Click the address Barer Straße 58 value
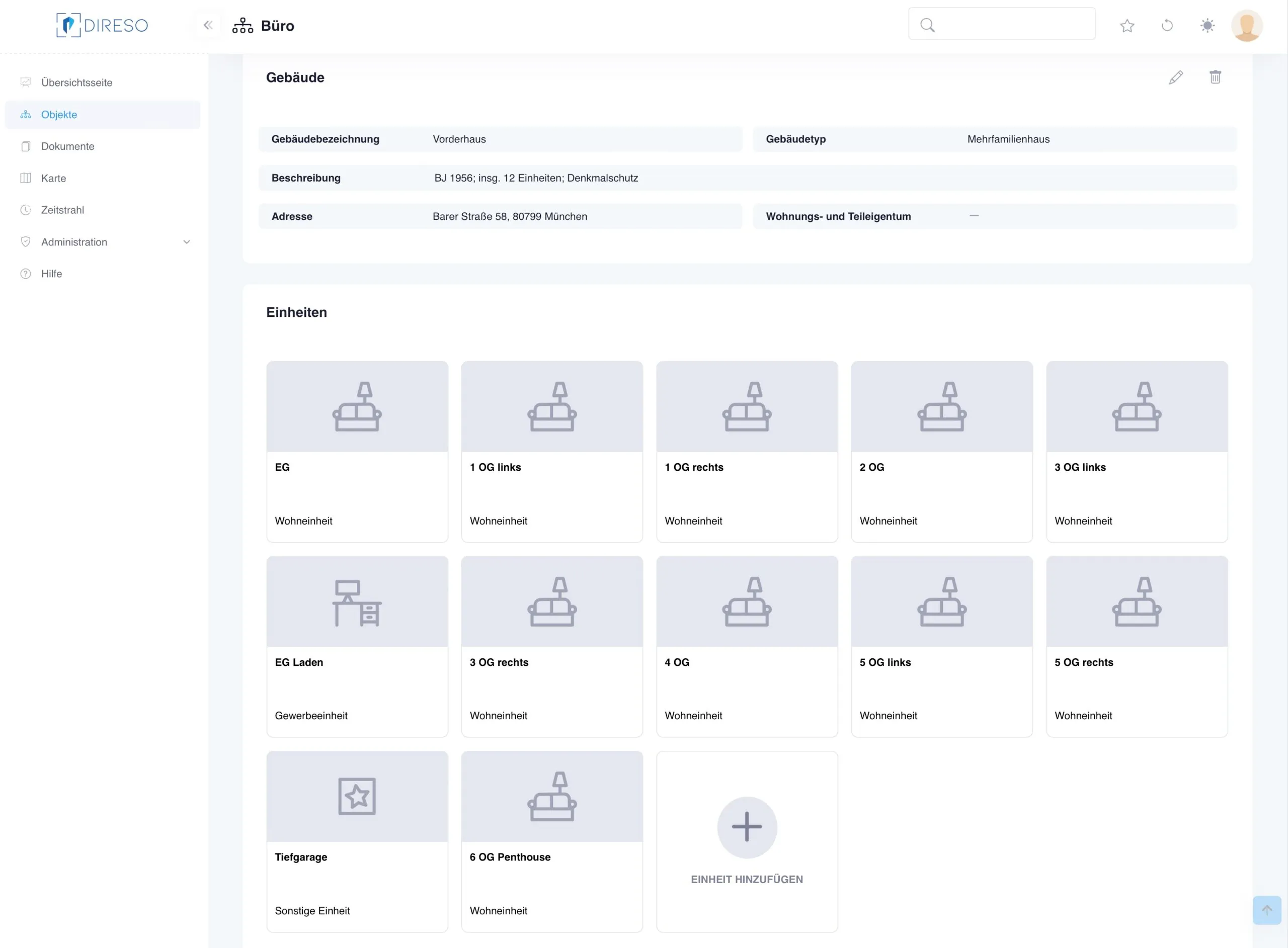This screenshot has height=948, width=1288. (510, 216)
